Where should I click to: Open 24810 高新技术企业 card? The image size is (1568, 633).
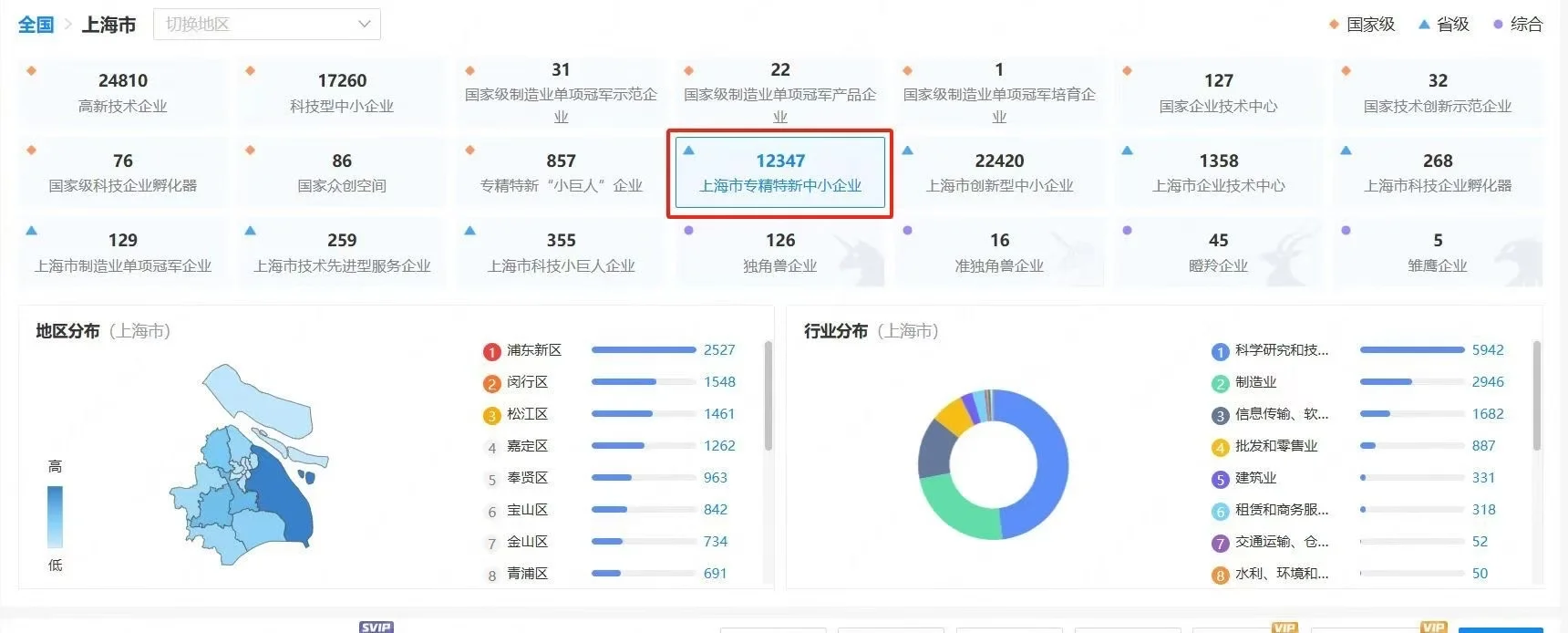123,92
